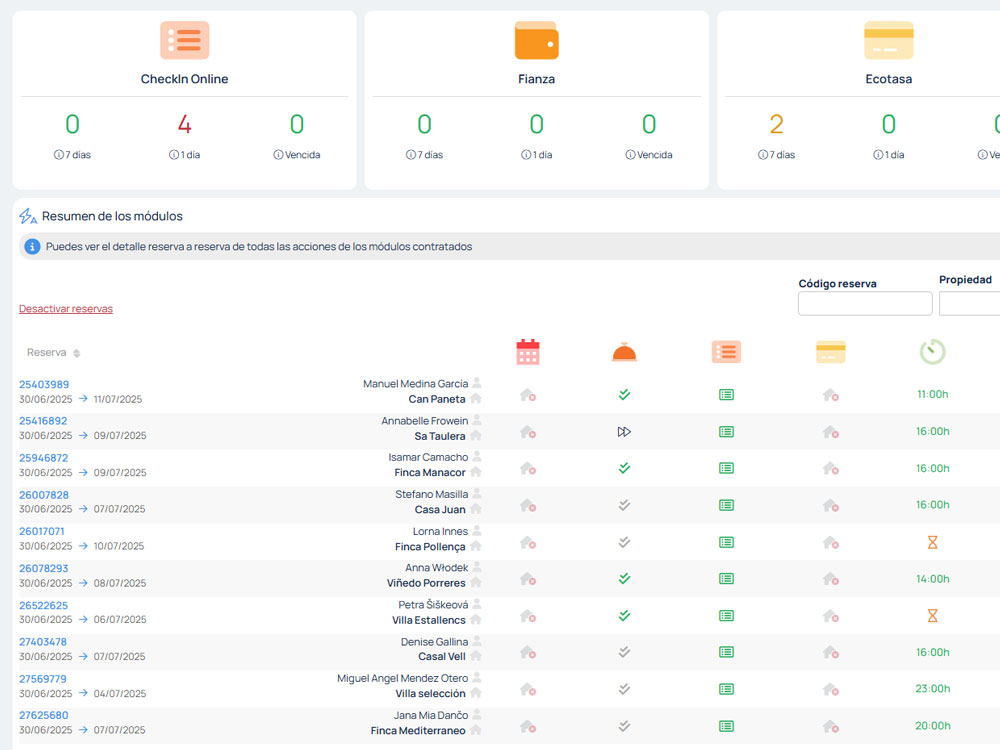Open reservation 26522625

43,605
